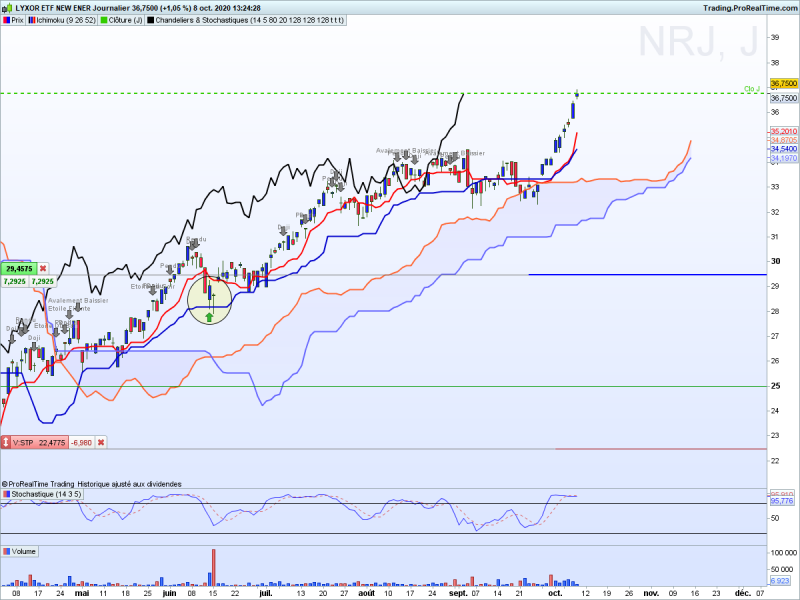Screen dimensions: 800x600
Task: Click the mai month on the time axis
Action: (x=82, y=593)
